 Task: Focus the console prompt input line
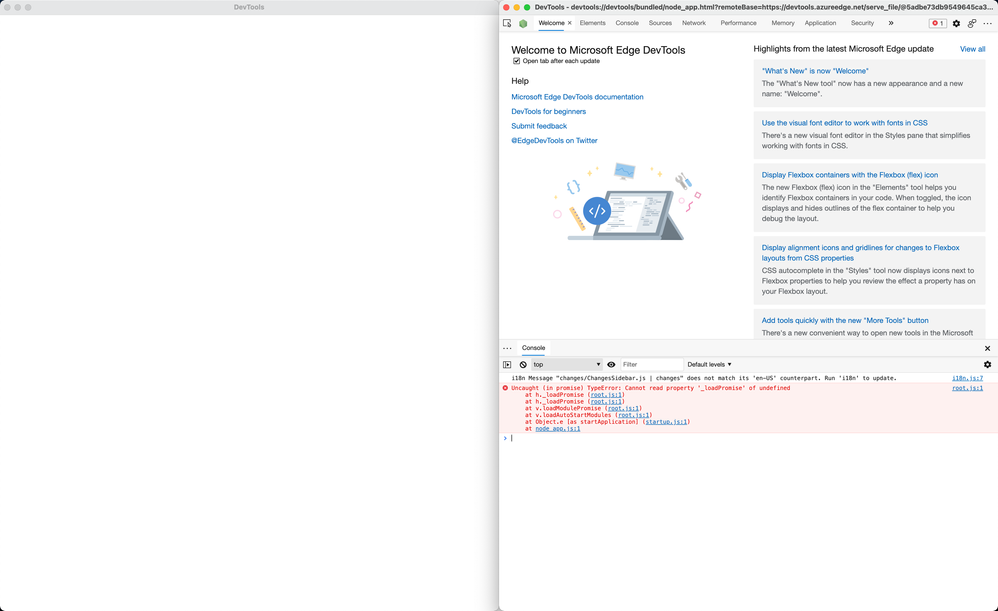[x=751, y=439]
